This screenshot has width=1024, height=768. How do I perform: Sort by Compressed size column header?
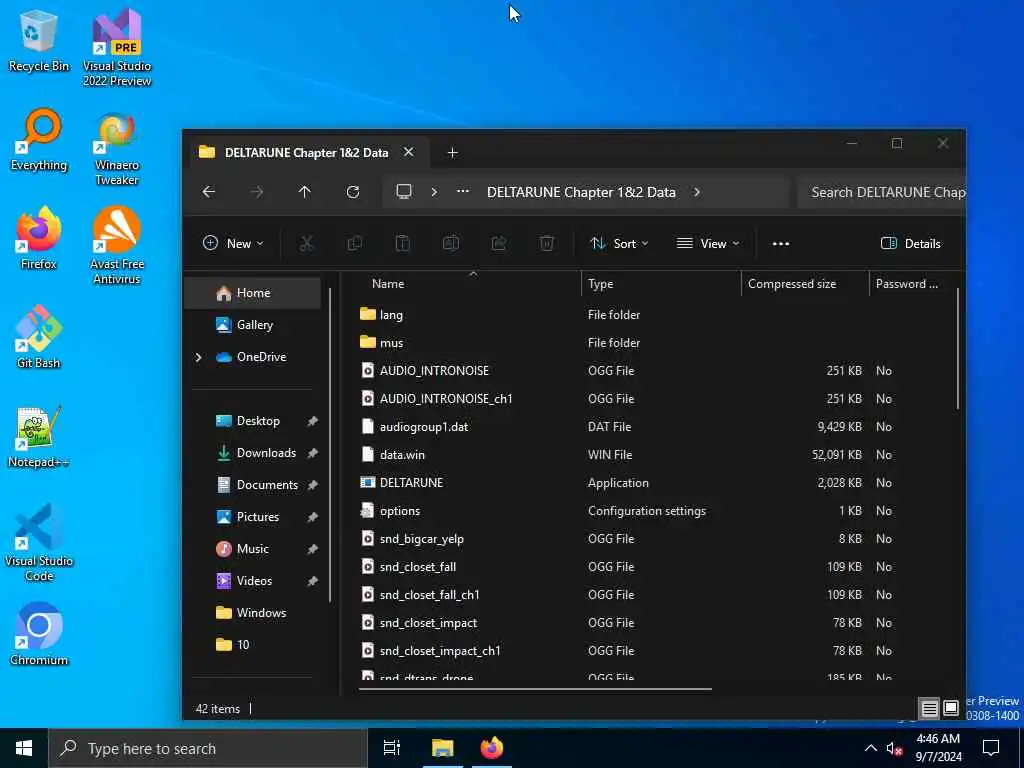805,284
